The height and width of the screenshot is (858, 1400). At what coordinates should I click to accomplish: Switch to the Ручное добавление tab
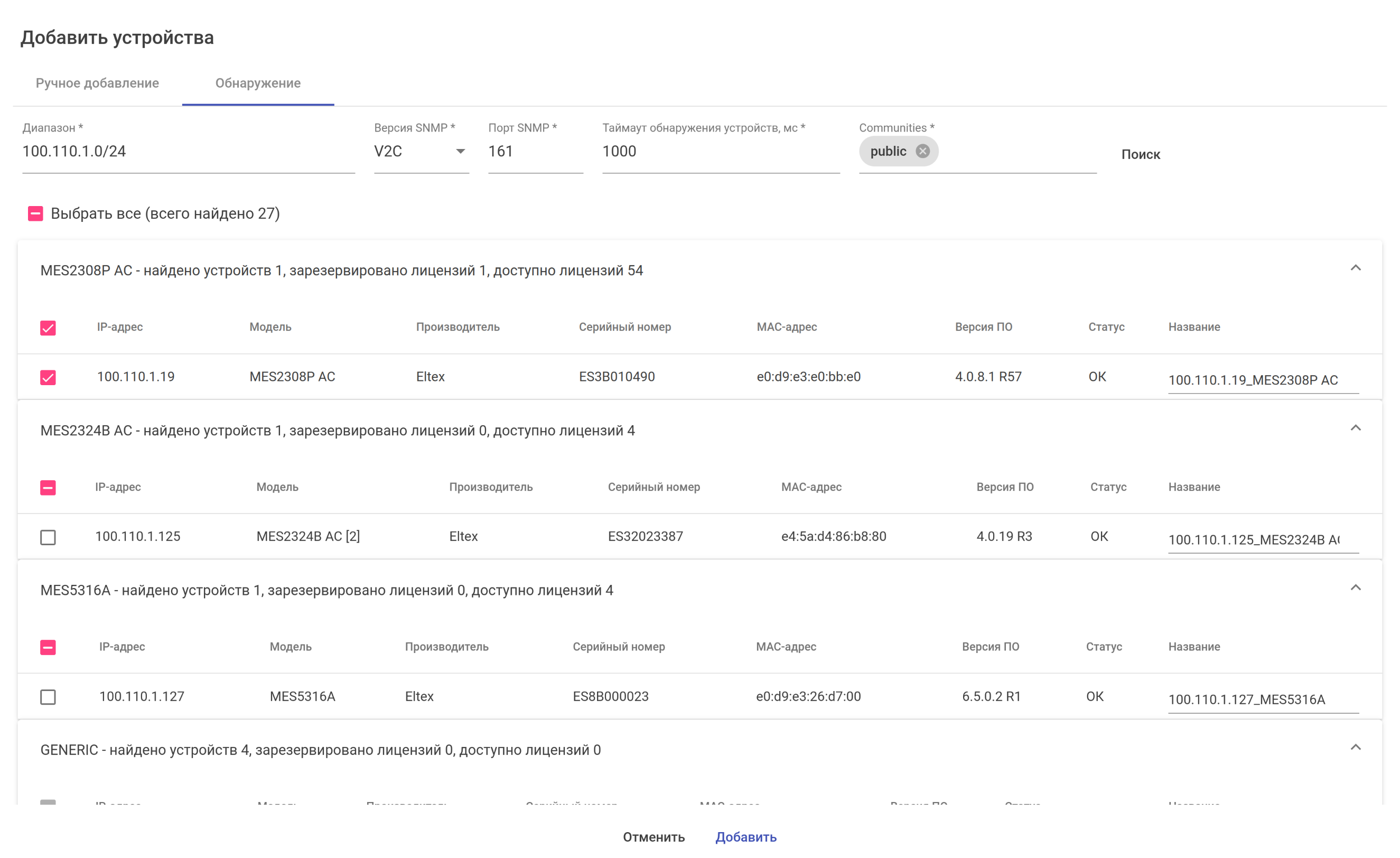point(97,83)
